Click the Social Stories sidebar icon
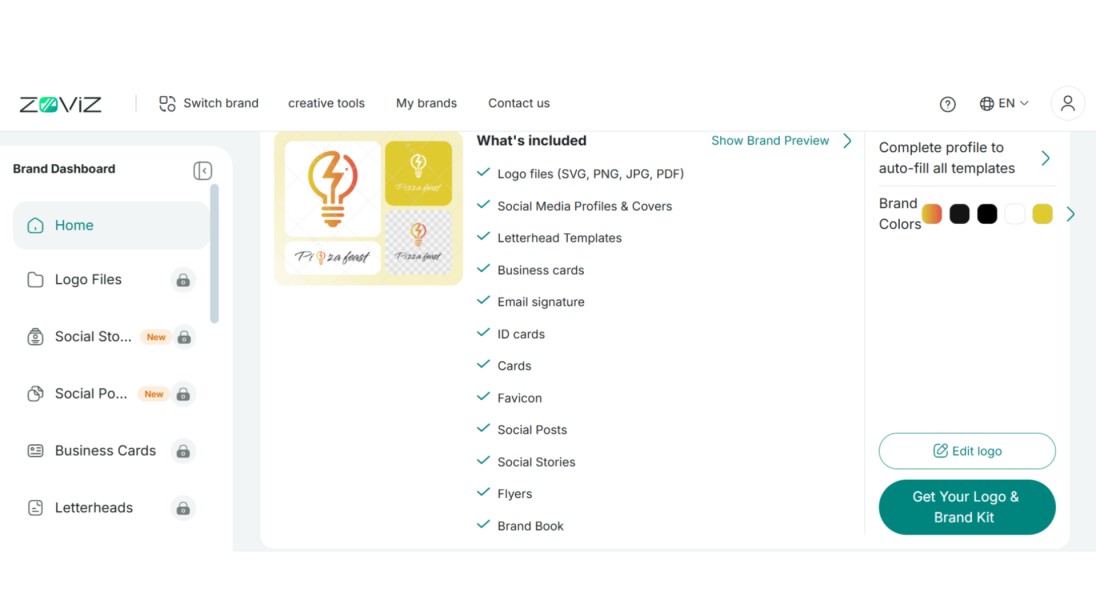This screenshot has width=1096, height=616. (35, 337)
